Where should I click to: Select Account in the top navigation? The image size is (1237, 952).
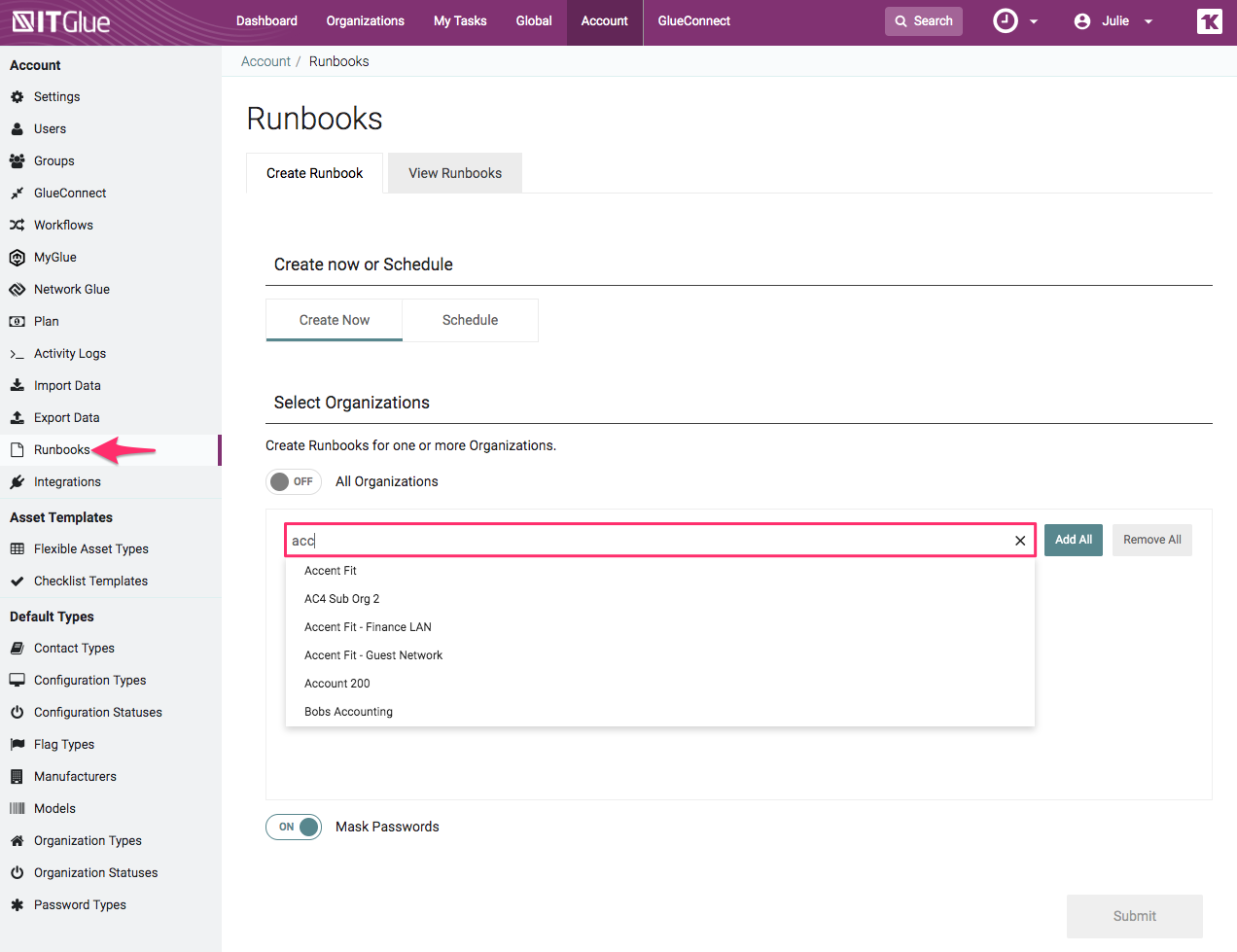coord(604,21)
